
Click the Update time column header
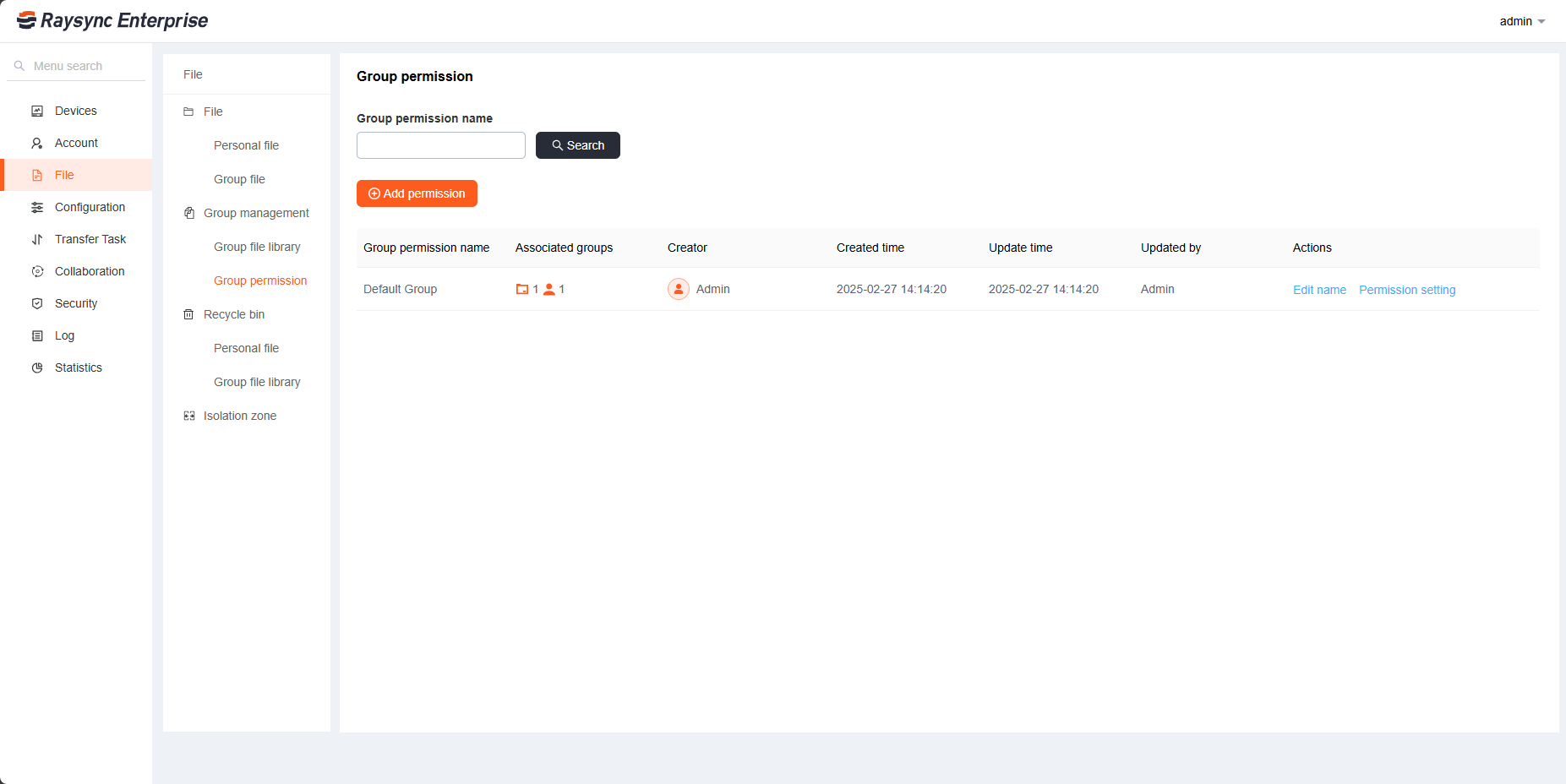tap(1021, 248)
